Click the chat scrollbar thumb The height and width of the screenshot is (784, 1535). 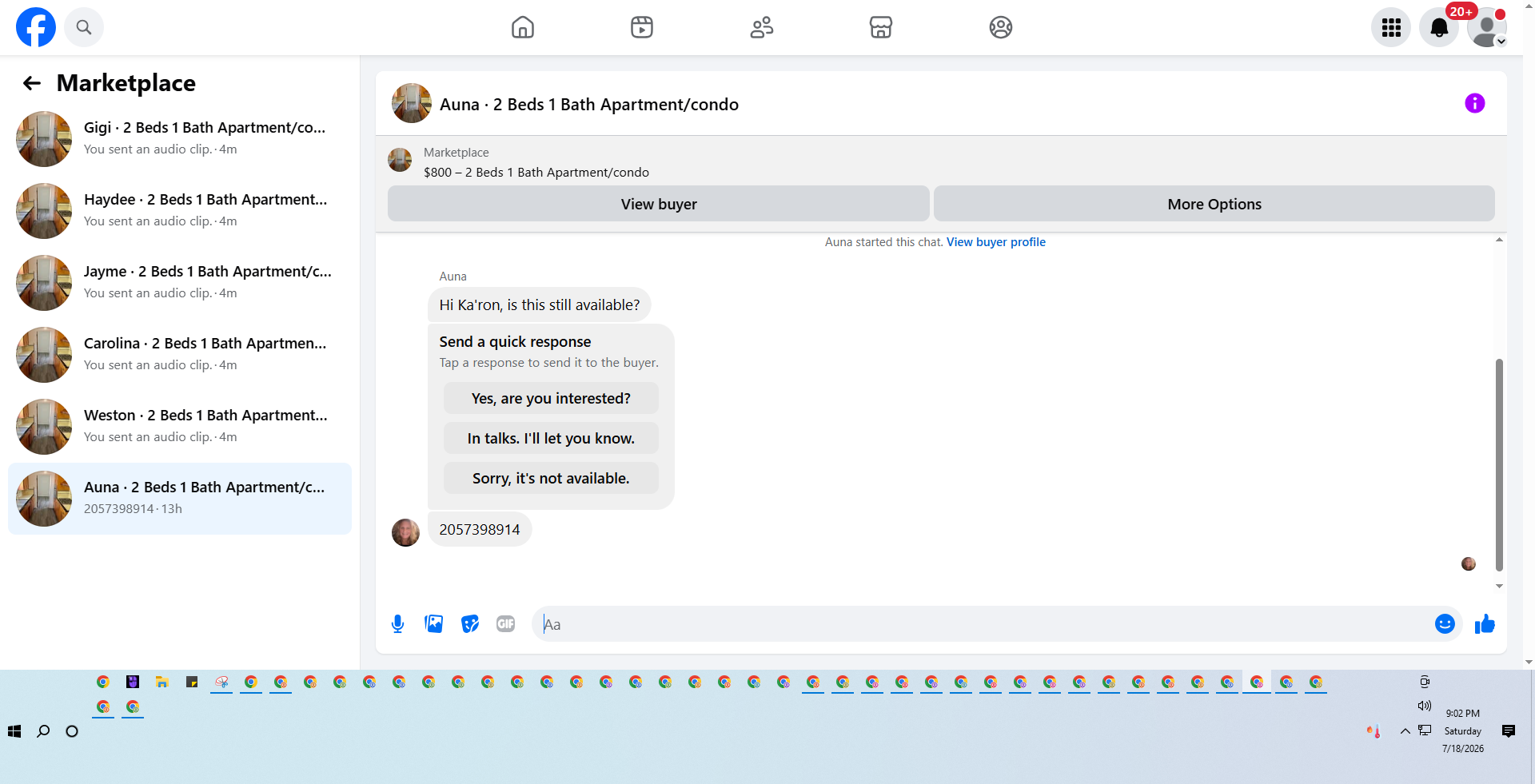click(1499, 464)
